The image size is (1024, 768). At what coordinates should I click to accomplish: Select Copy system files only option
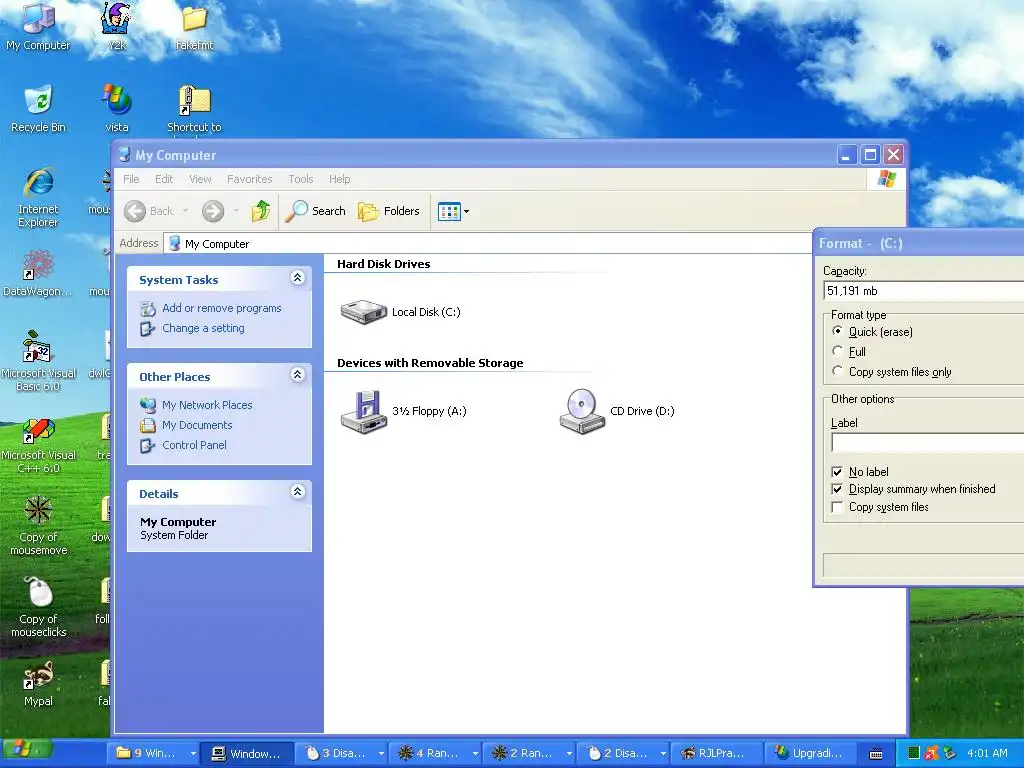coord(837,371)
